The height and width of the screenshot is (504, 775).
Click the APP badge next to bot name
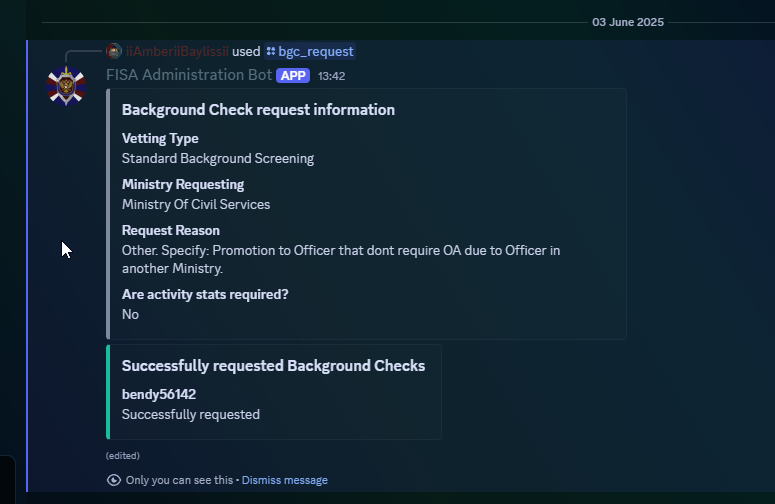[293, 76]
